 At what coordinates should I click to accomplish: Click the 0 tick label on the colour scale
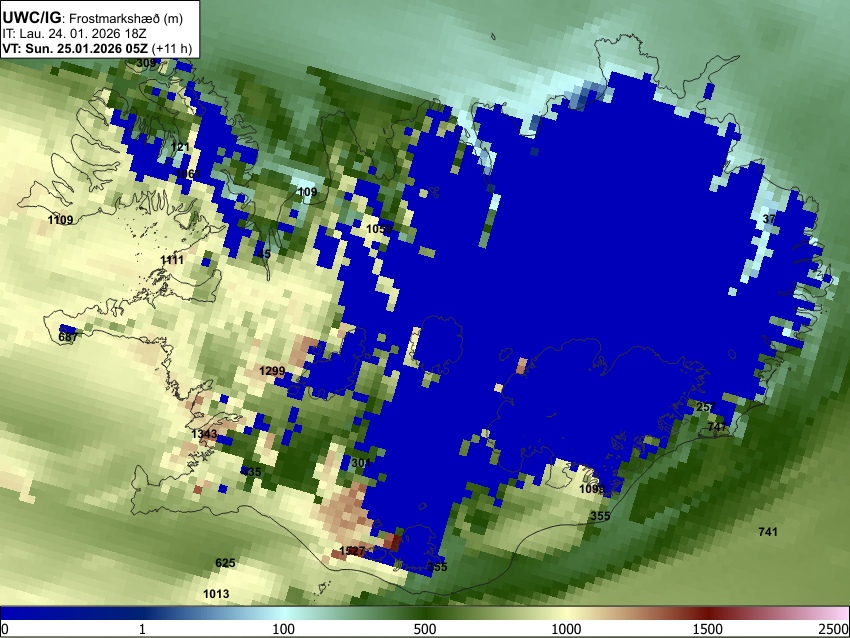pyautogui.click(x=5, y=629)
